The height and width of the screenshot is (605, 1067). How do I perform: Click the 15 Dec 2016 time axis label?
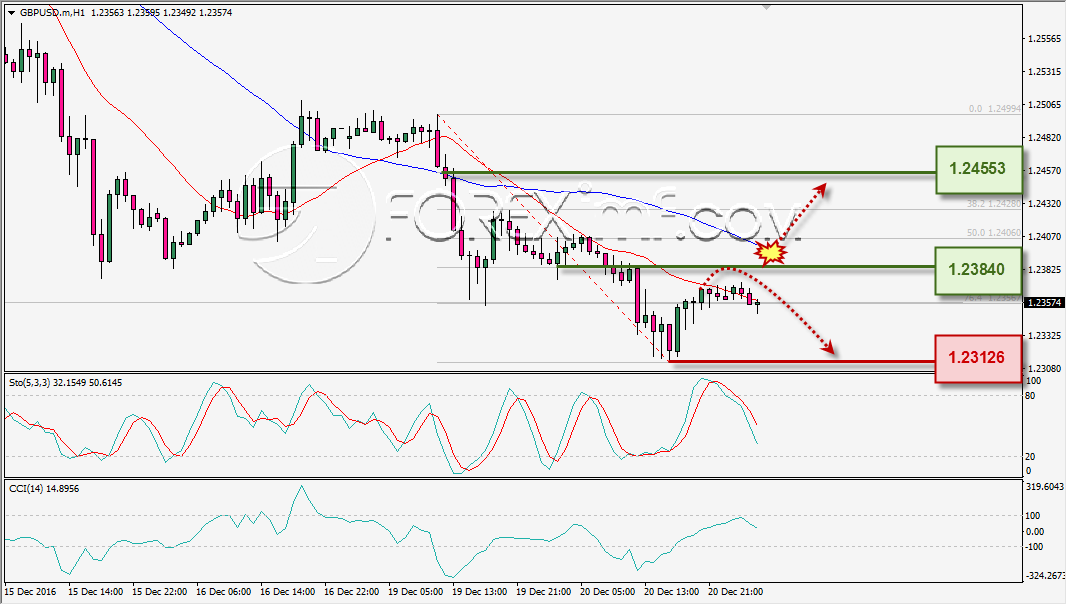click(32, 591)
